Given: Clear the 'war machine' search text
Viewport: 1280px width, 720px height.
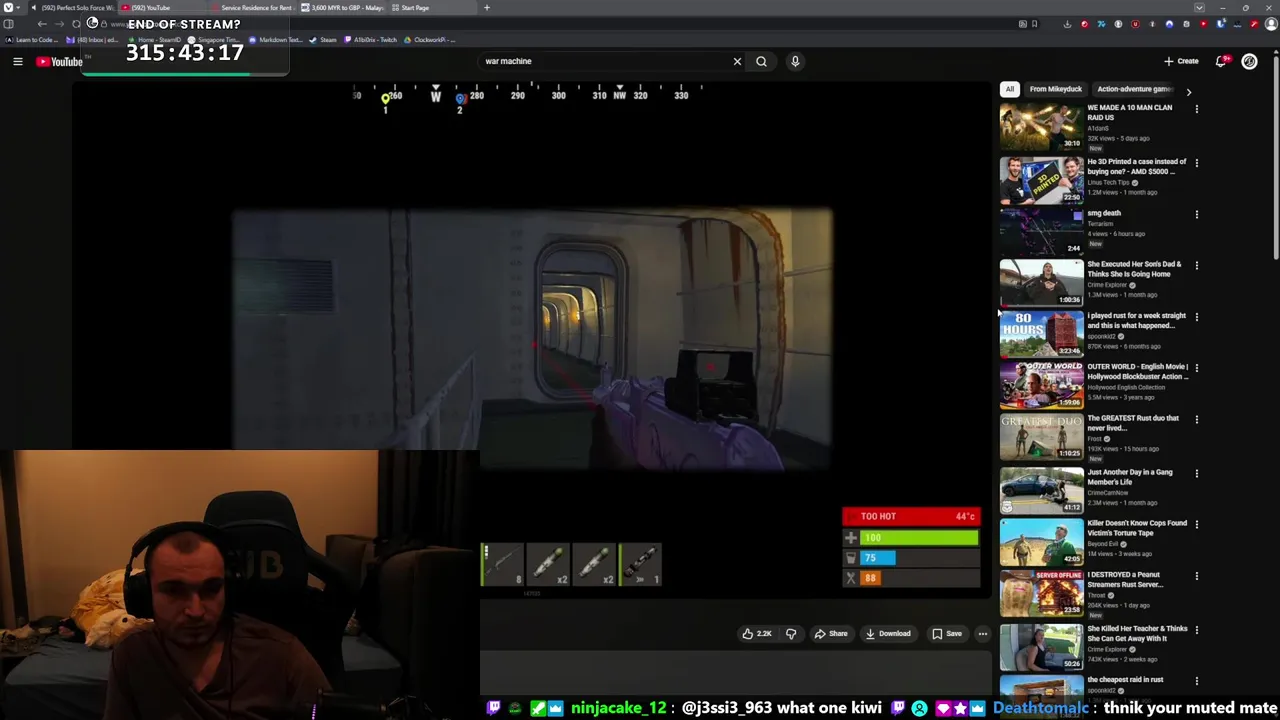Looking at the screenshot, I should 737,61.
